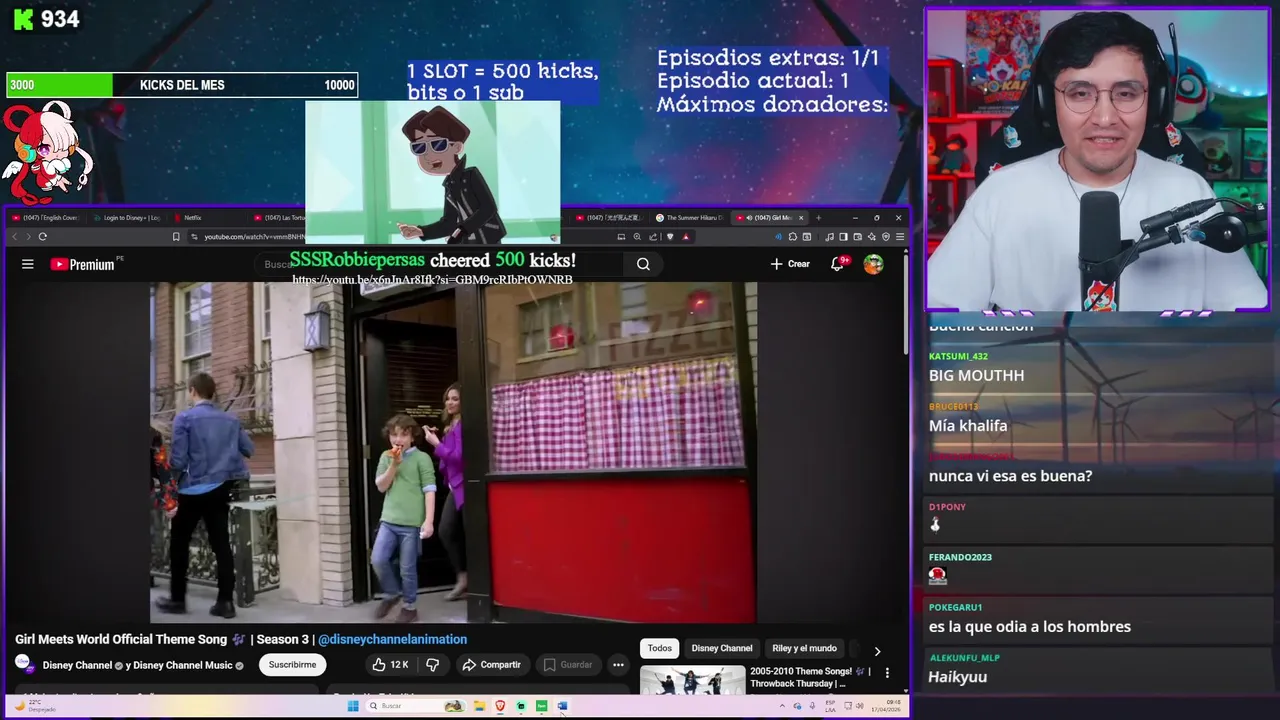Click the Compartir share button
Image resolution: width=1280 pixels, height=720 pixels.
[491, 665]
